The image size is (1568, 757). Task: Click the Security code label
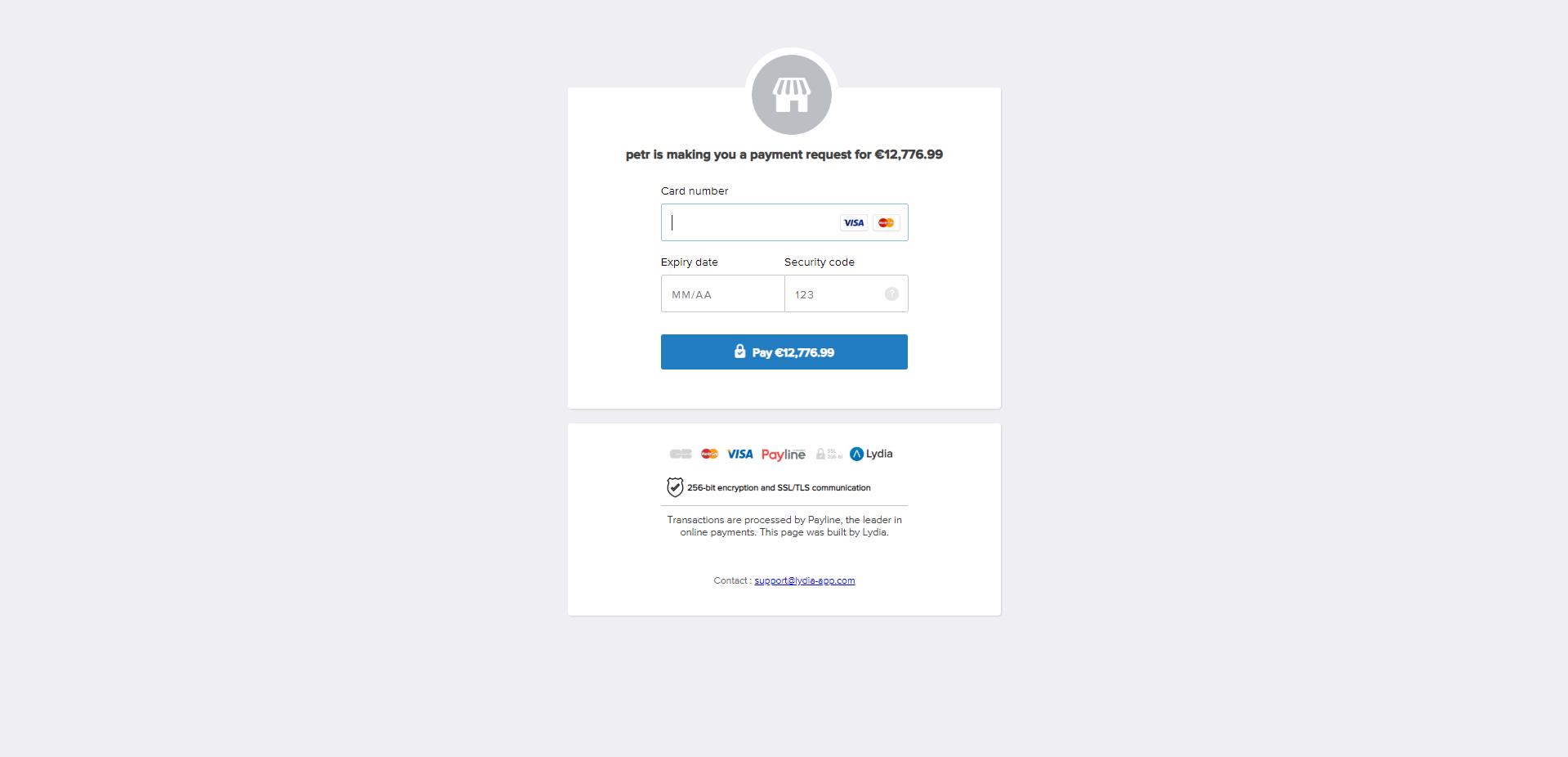click(x=820, y=262)
